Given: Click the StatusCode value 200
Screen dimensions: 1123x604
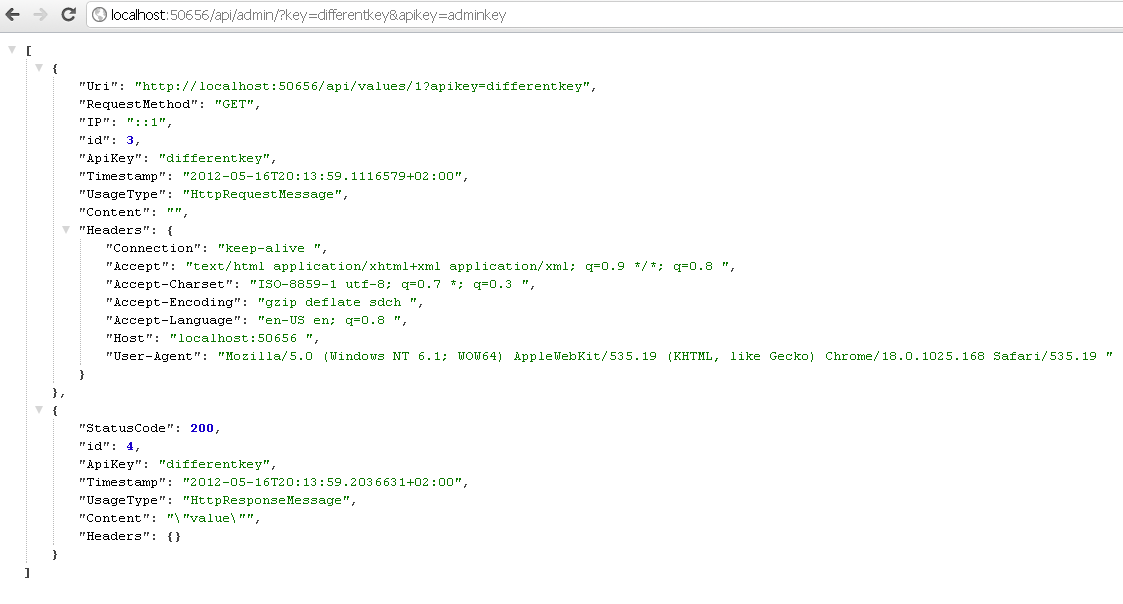Looking at the screenshot, I should tap(202, 428).
